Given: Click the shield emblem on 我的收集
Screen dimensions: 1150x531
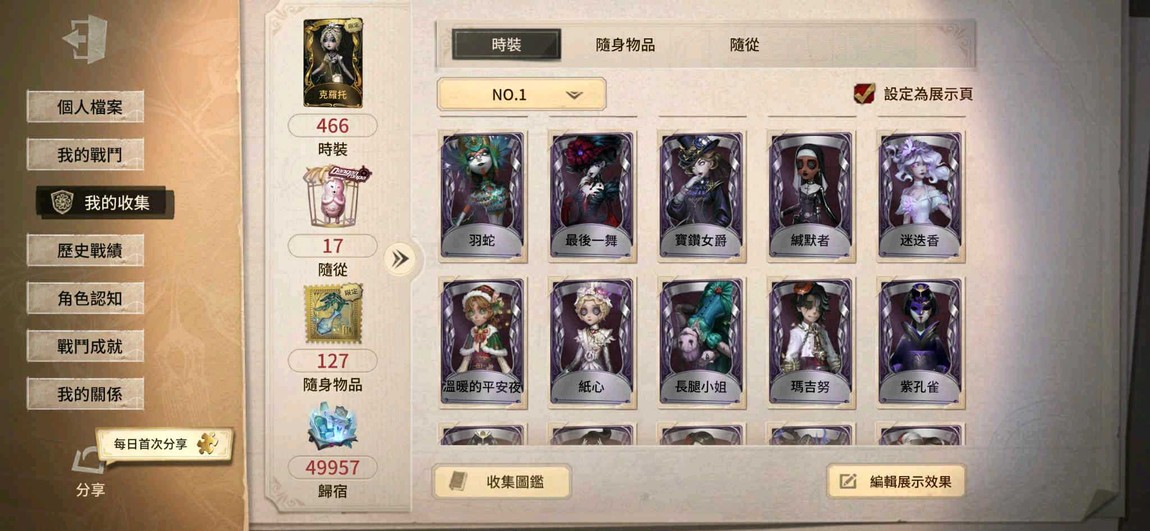Looking at the screenshot, I should (x=62, y=202).
